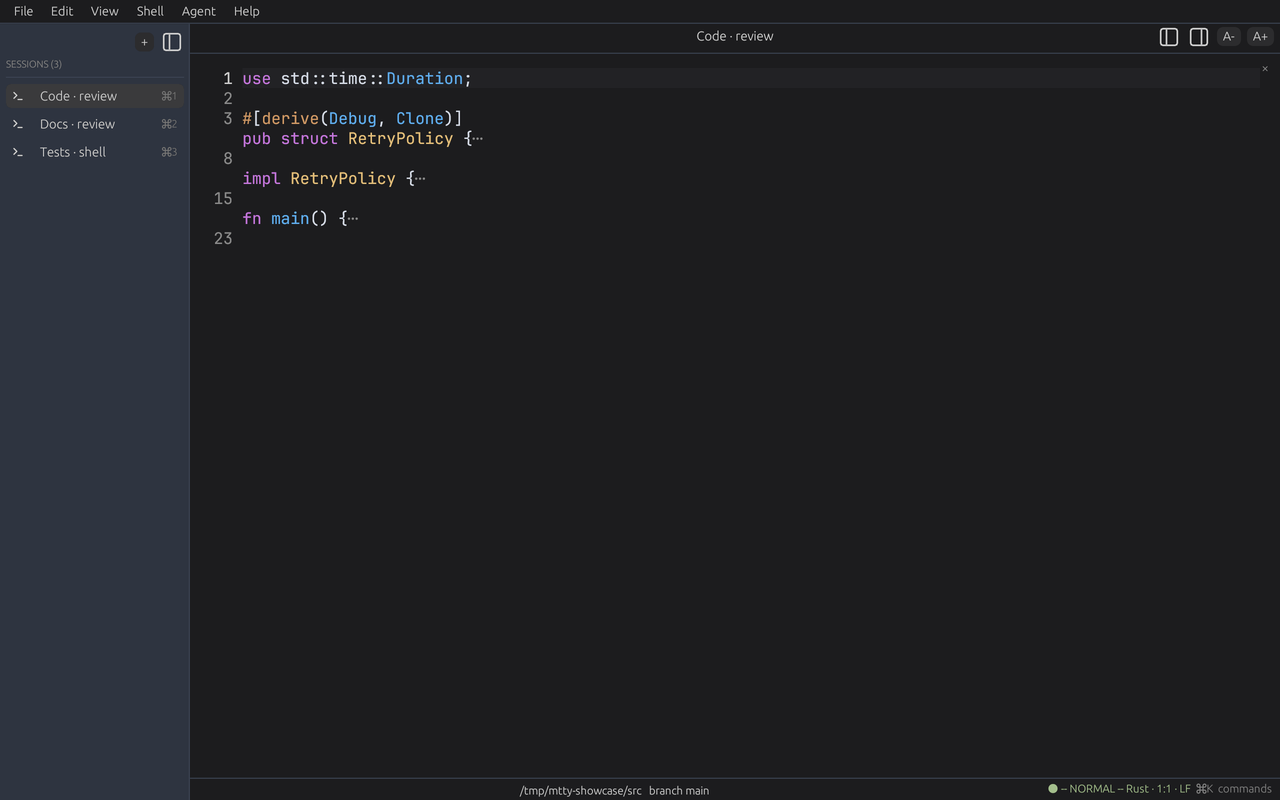Image resolution: width=1280 pixels, height=800 pixels.
Task: Click terminal icon beside Tests · shell
Action: click(18, 152)
